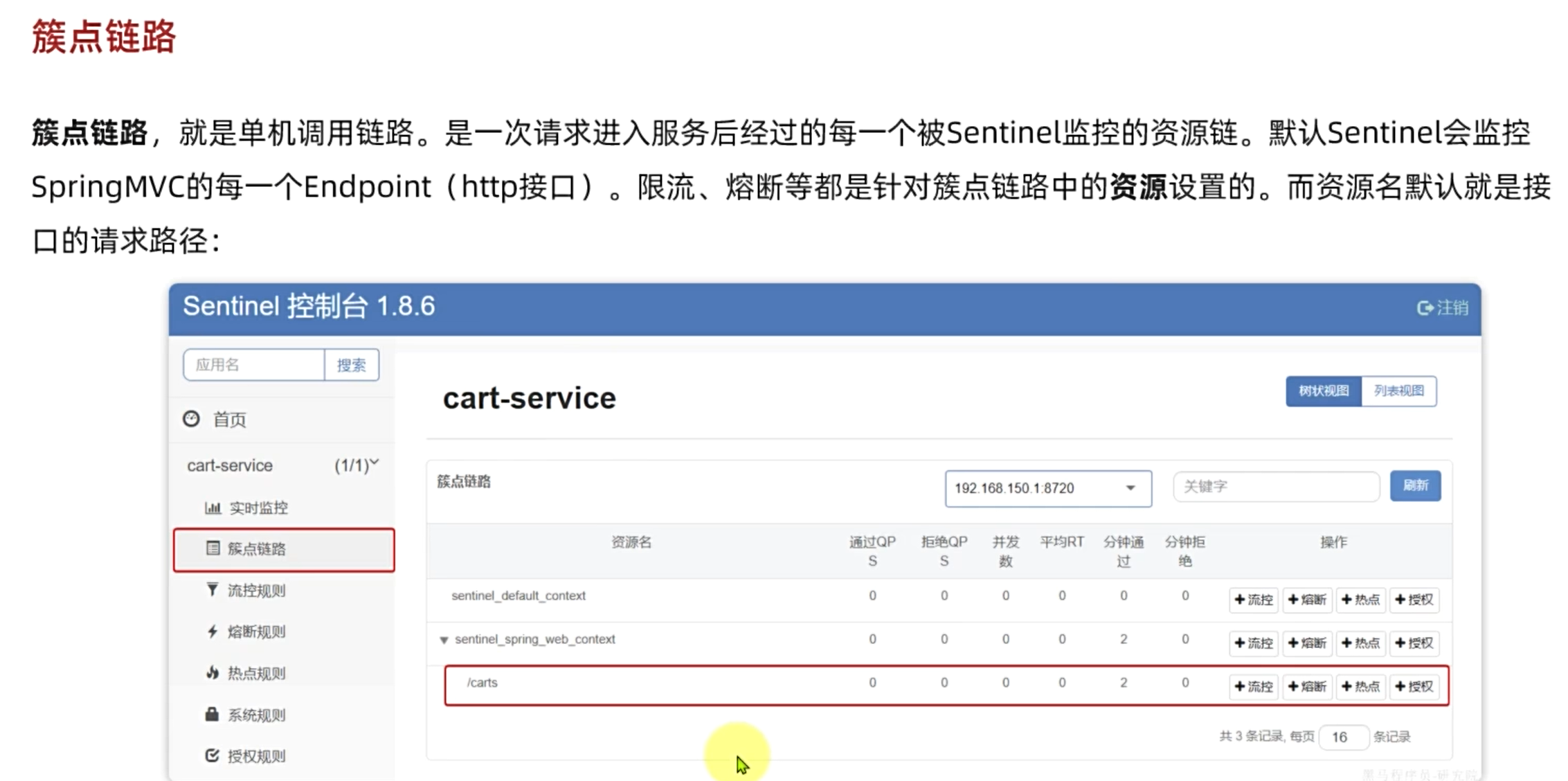Click the Sentinel 控制台 1.8.6 title
The width and height of the screenshot is (1568, 781).
[309, 306]
